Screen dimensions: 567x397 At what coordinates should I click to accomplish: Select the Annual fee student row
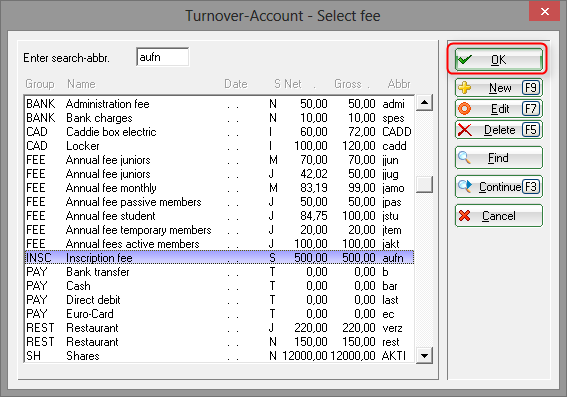tap(219, 216)
